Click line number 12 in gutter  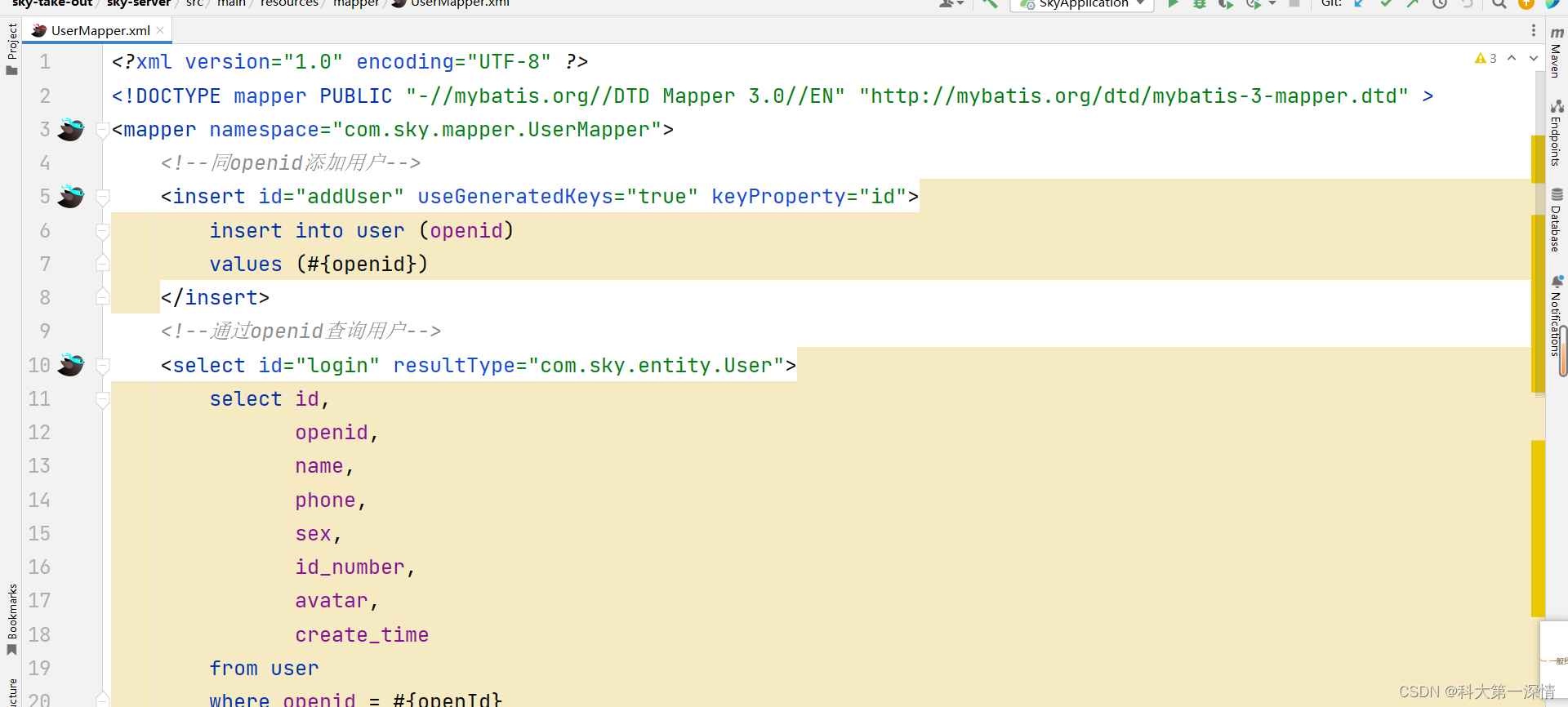tap(39, 432)
